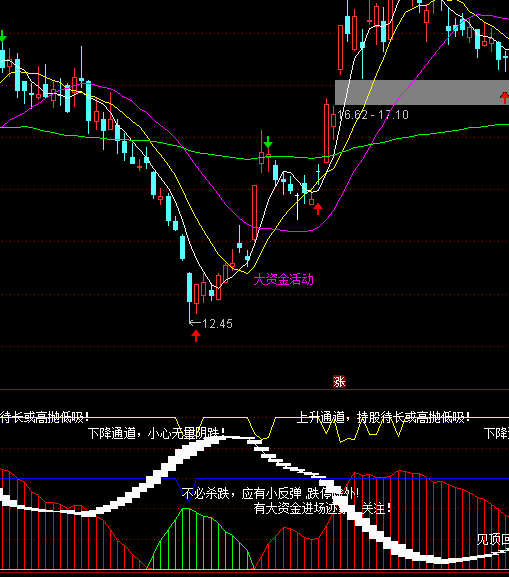This screenshot has height=577, width=509.
Task: Select the gray 16.62 - 17.10 price zone band
Action: coord(422,92)
